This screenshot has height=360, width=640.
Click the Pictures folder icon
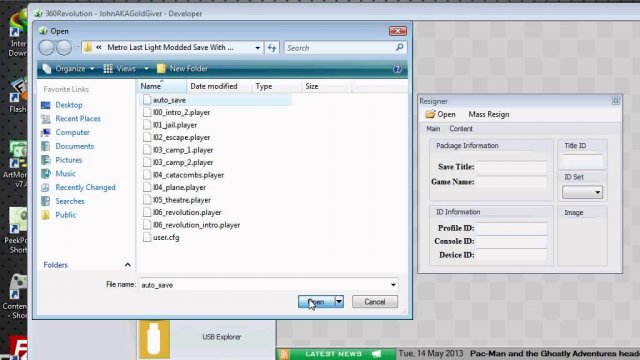46,160
